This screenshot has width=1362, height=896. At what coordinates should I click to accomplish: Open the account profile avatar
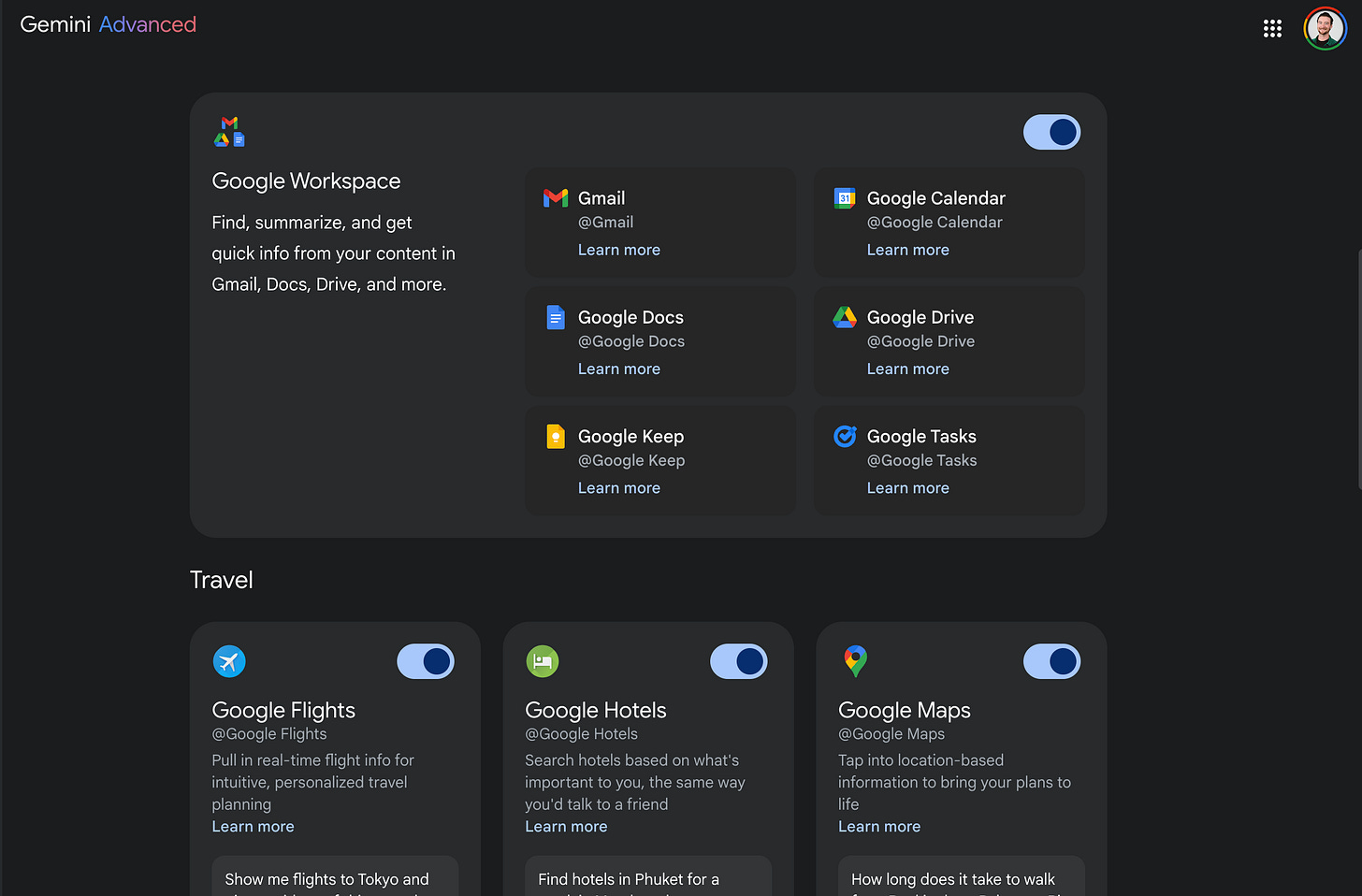tap(1325, 29)
